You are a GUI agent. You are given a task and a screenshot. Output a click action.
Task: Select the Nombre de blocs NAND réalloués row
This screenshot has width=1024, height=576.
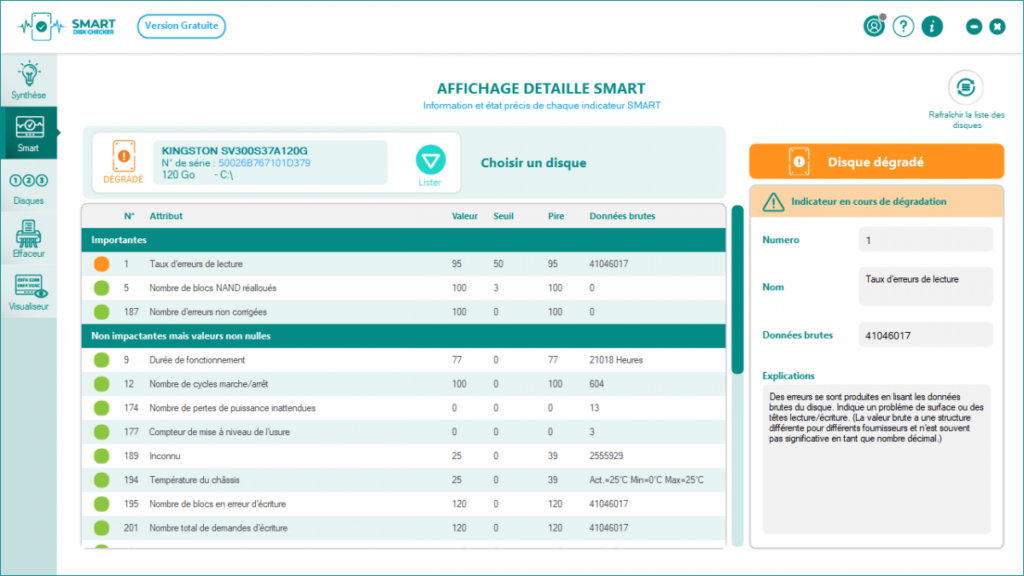[x=404, y=288]
